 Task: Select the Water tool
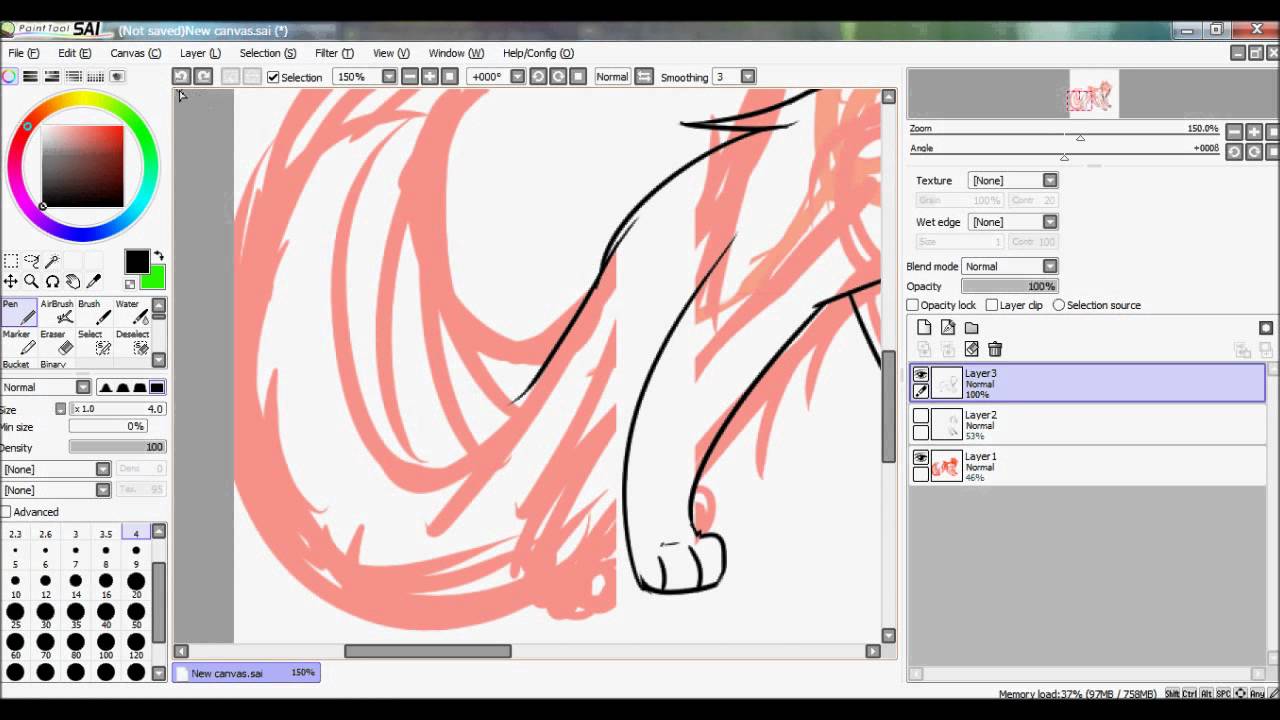tap(131, 312)
